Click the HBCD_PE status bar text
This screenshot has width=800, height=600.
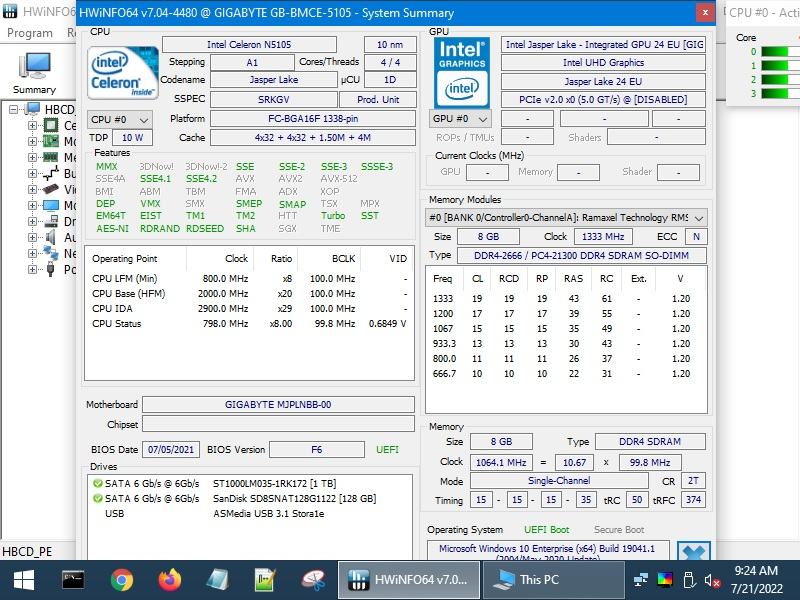pyautogui.click(x=27, y=552)
